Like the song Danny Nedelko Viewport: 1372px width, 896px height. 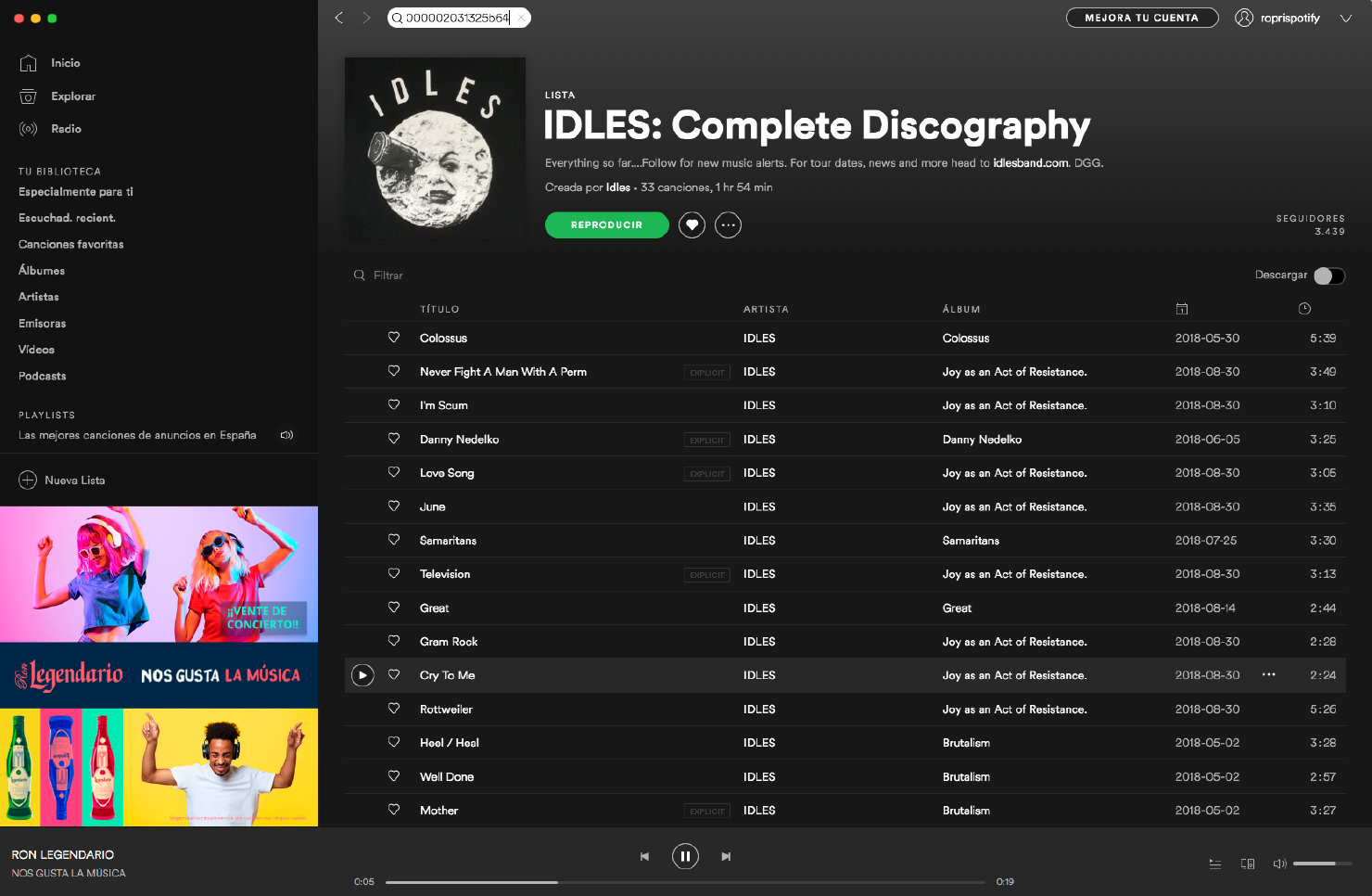pyautogui.click(x=394, y=439)
